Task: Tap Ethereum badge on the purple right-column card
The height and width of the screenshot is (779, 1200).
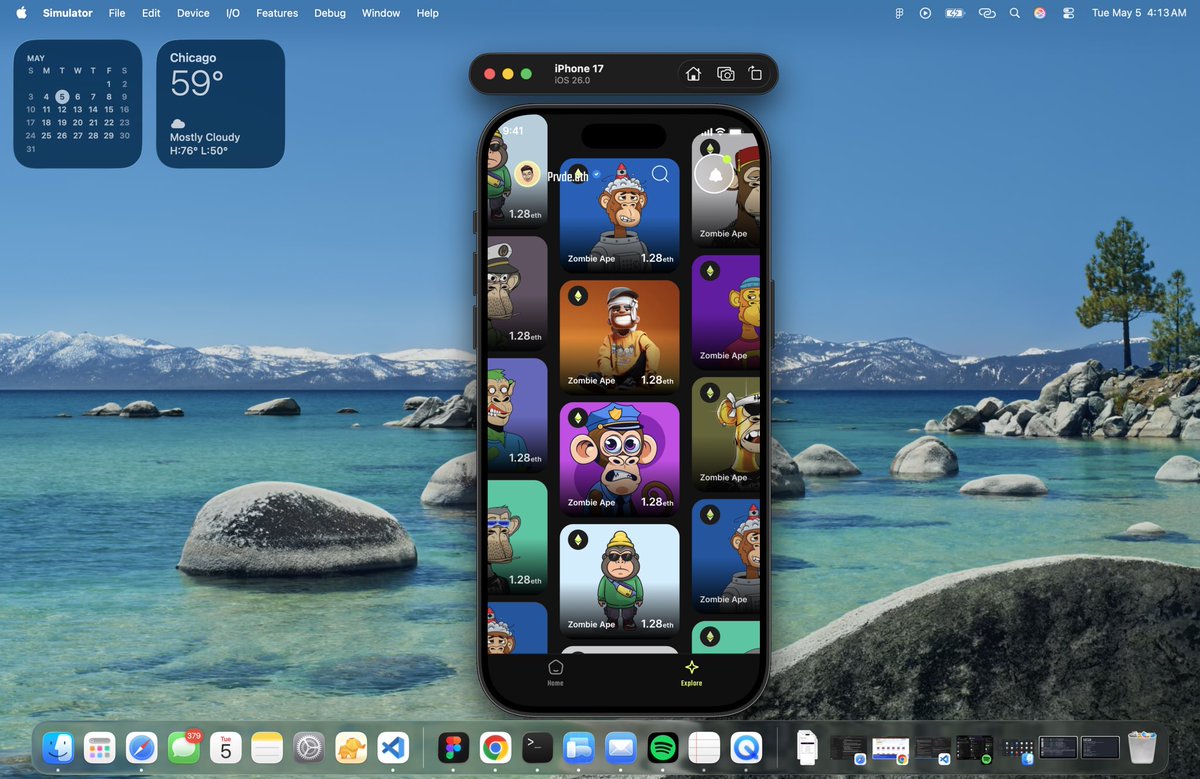Action: click(x=710, y=271)
